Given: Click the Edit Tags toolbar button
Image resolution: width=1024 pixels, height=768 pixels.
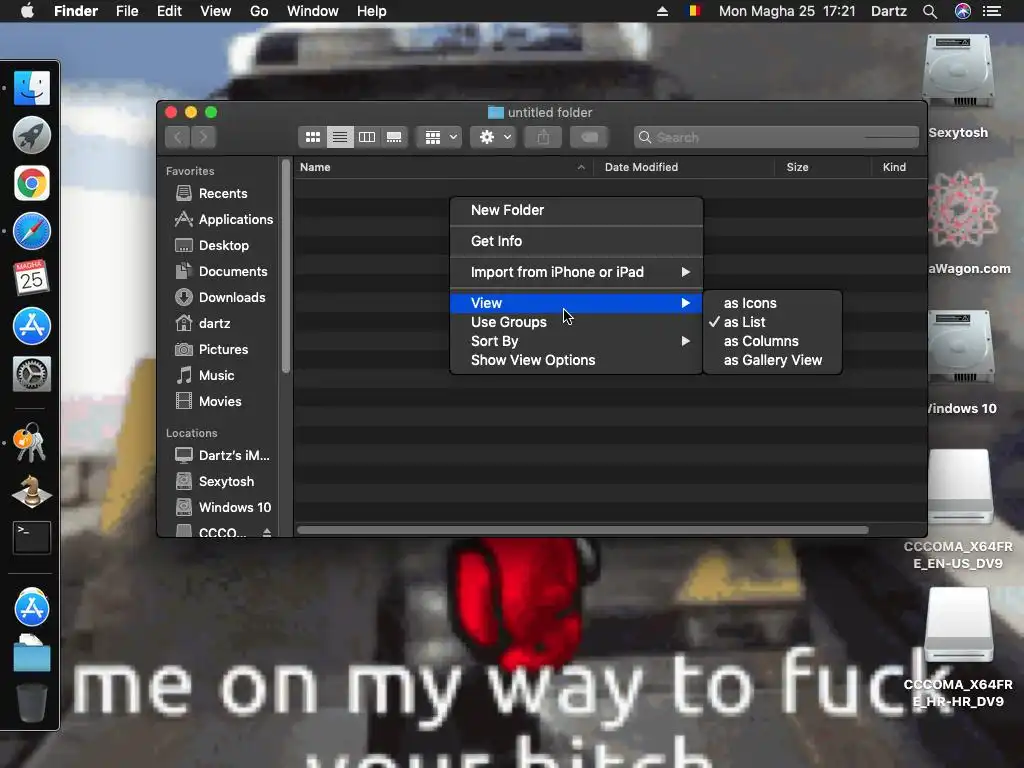Looking at the screenshot, I should pos(589,137).
